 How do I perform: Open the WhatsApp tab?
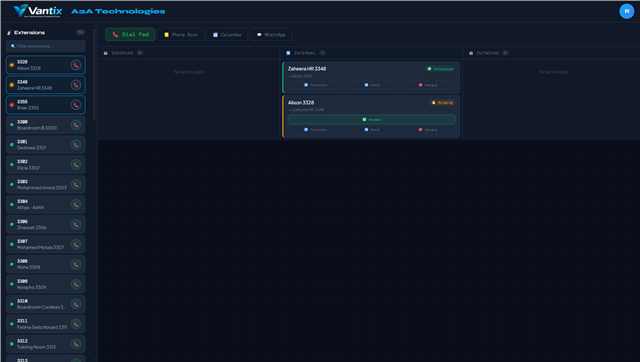[x=271, y=35]
